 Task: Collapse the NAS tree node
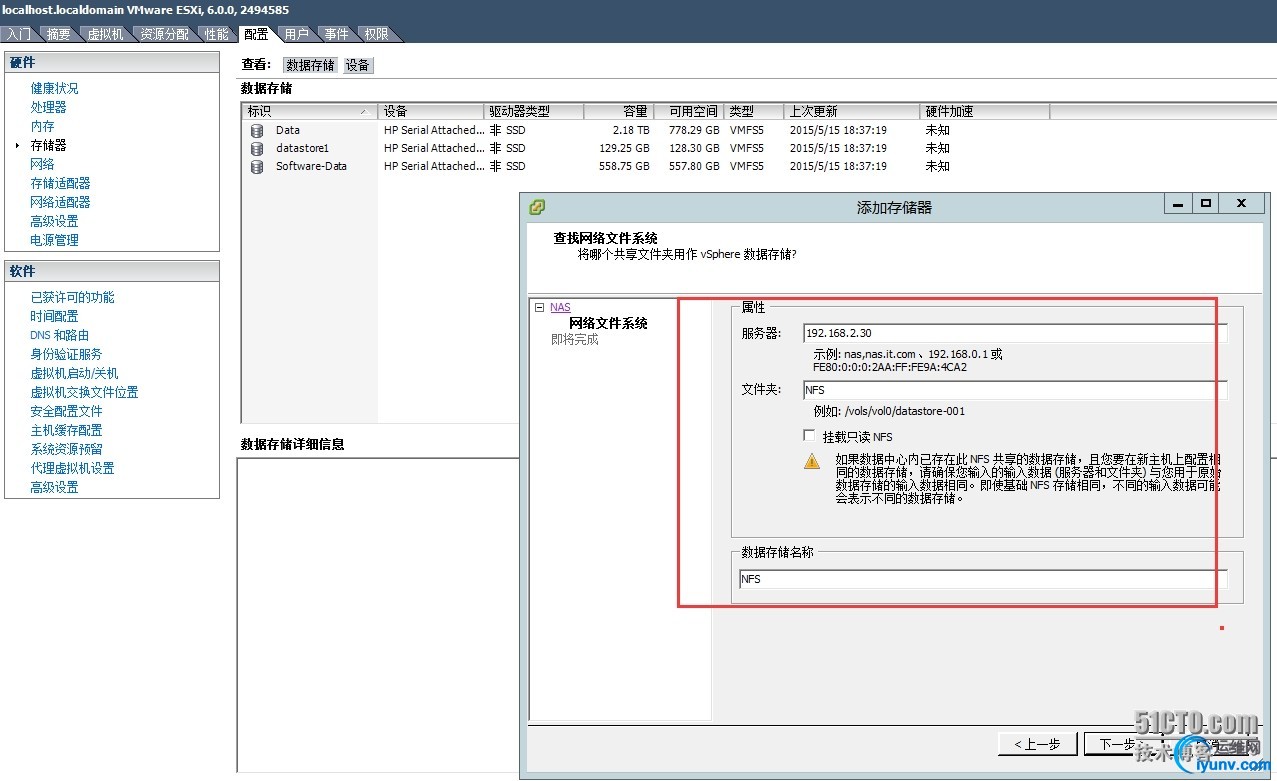coord(540,308)
